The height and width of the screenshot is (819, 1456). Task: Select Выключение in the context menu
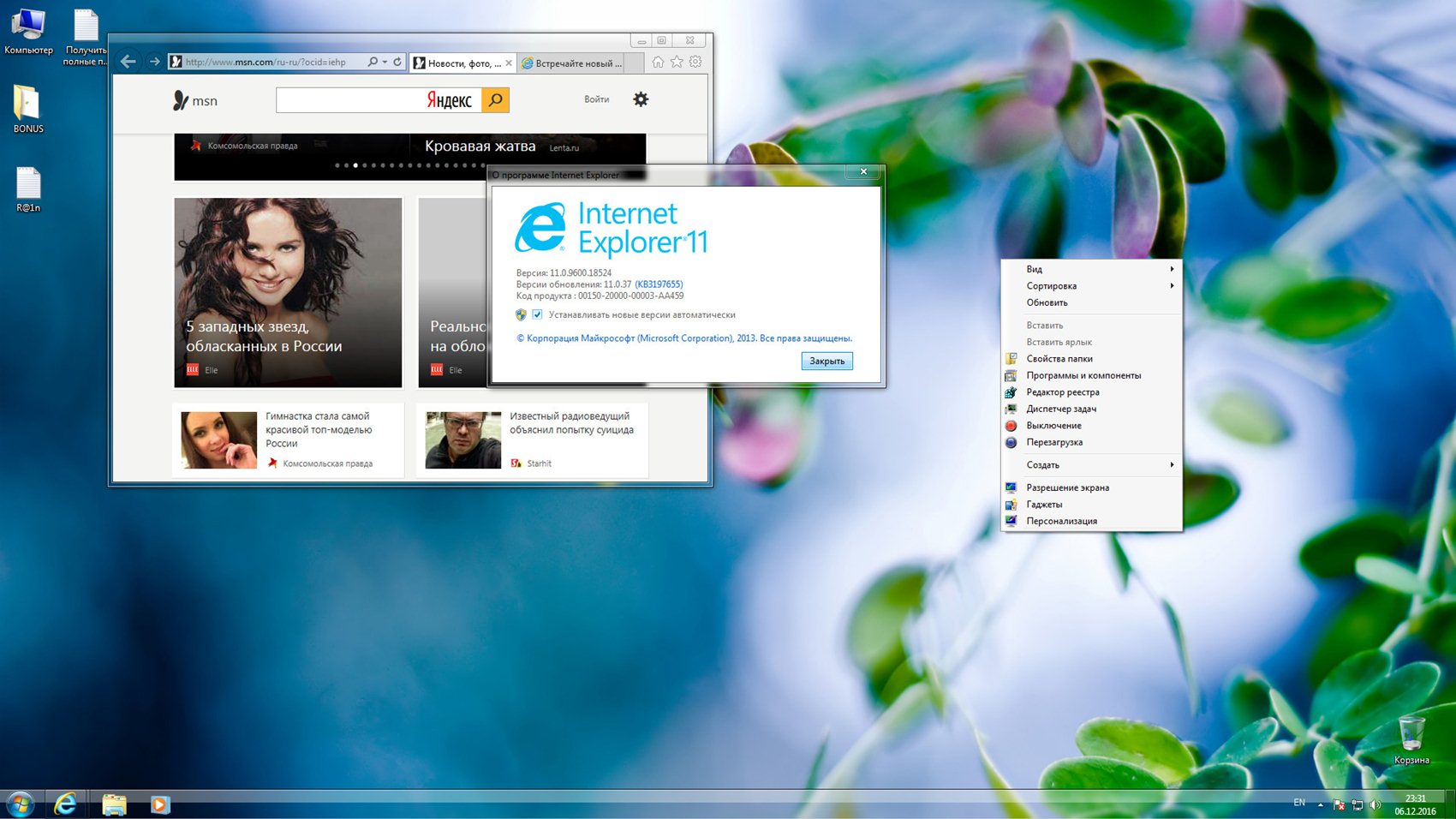pyautogui.click(x=1091, y=426)
